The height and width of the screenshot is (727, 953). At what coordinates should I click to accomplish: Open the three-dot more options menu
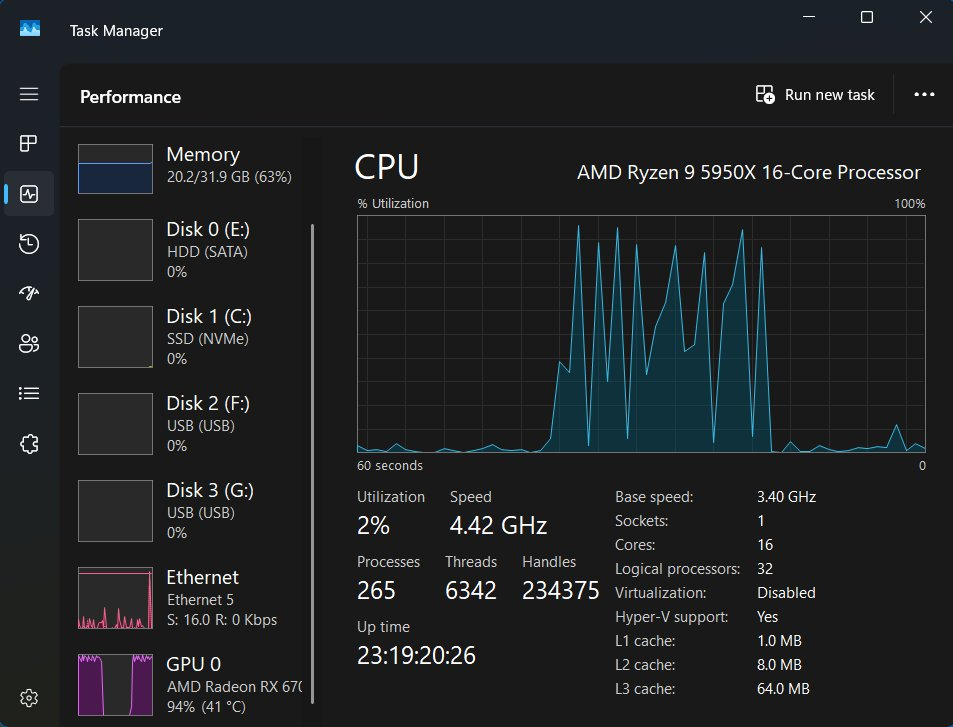point(924,95)
